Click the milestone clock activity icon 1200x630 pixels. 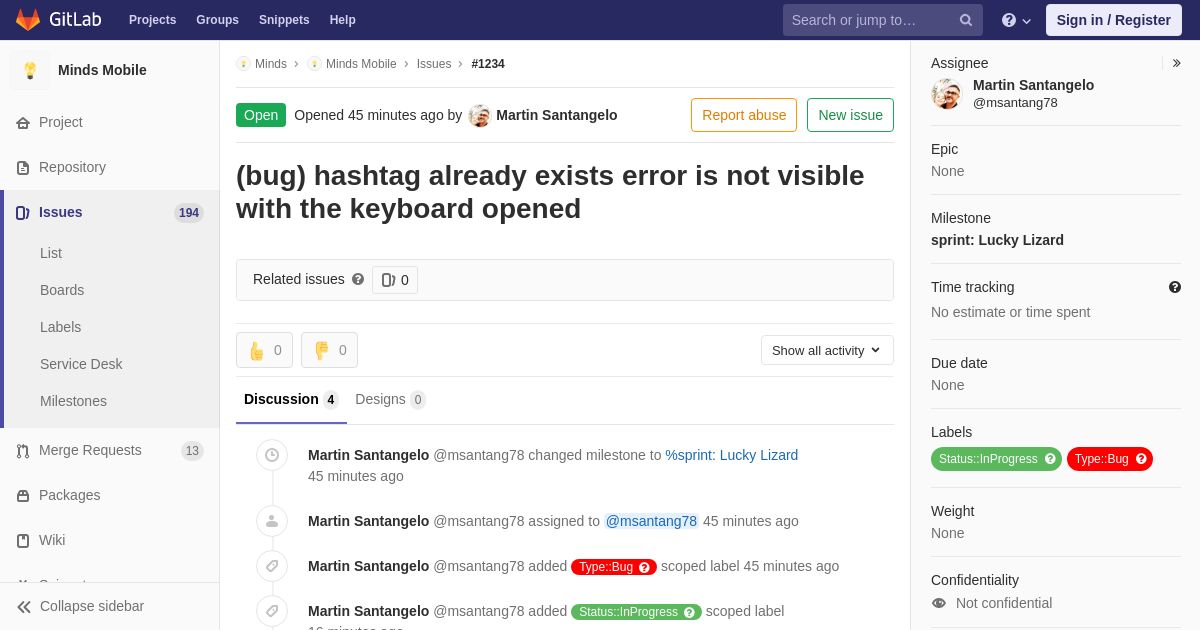pyautogui.click(x=272, y=455)
